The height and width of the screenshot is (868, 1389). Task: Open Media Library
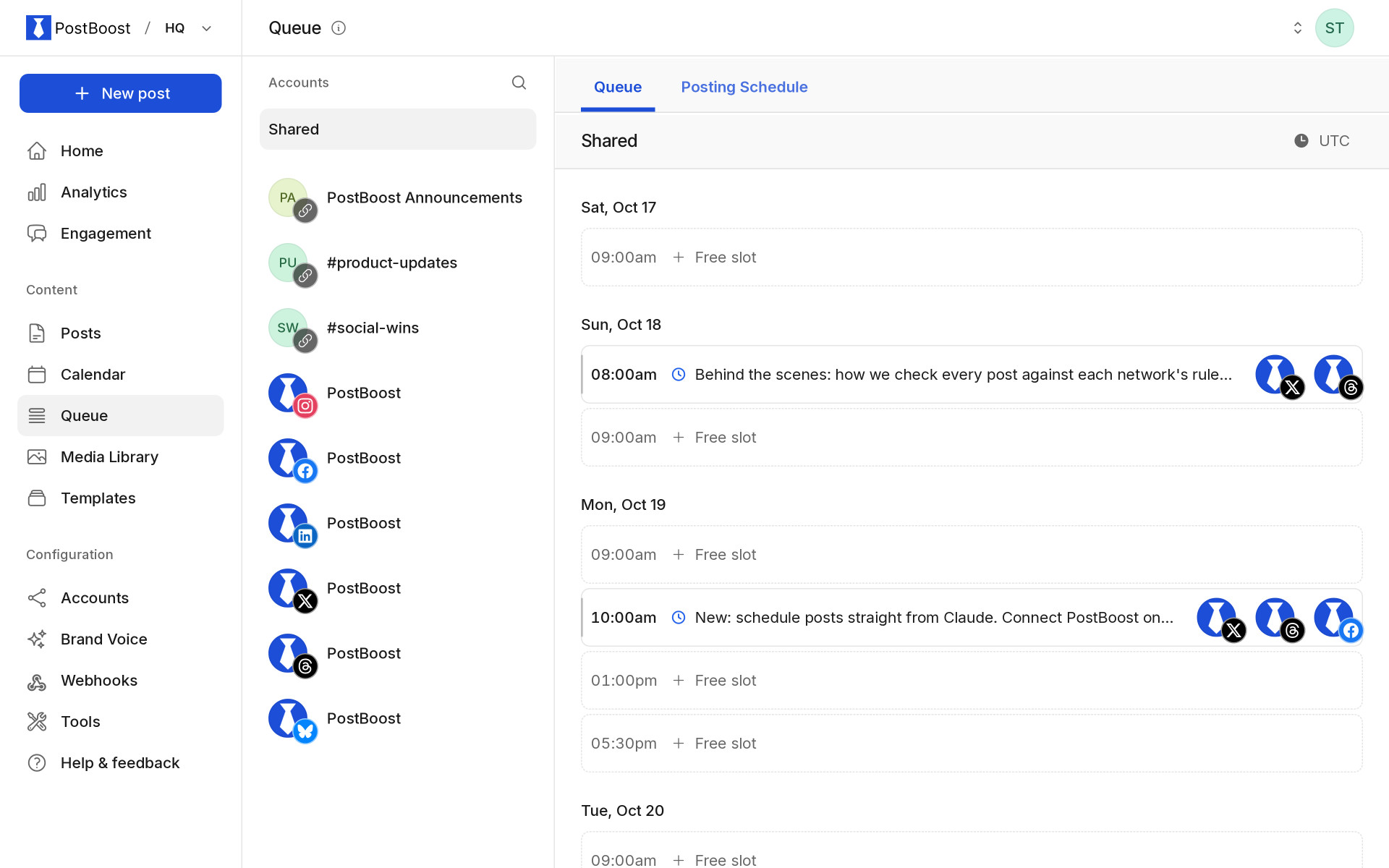coord(120,456)
